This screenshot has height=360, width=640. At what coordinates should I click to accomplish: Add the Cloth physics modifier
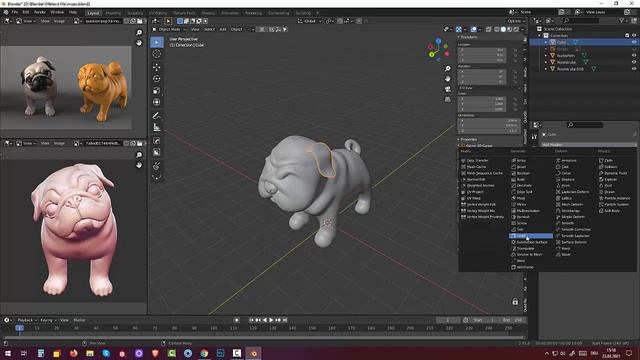[608, 160]
